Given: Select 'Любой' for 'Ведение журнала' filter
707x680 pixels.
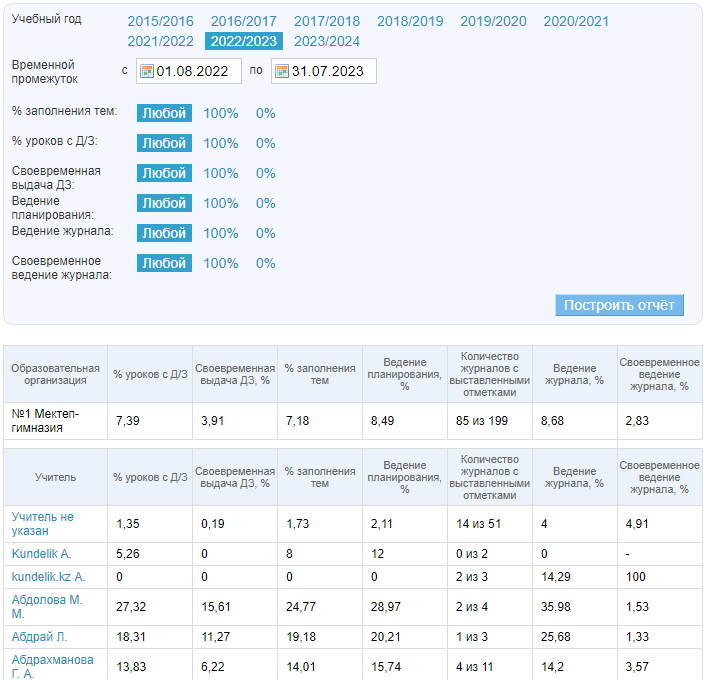Looking at the screenshot, I should (164, 233).
